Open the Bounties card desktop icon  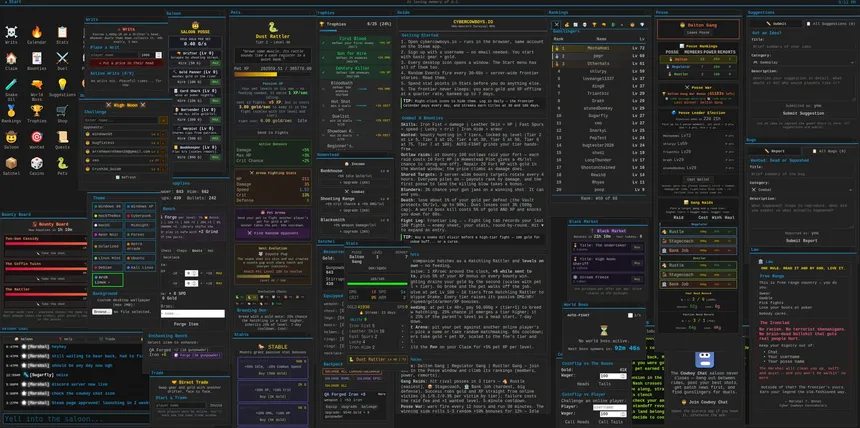[37, 60]
